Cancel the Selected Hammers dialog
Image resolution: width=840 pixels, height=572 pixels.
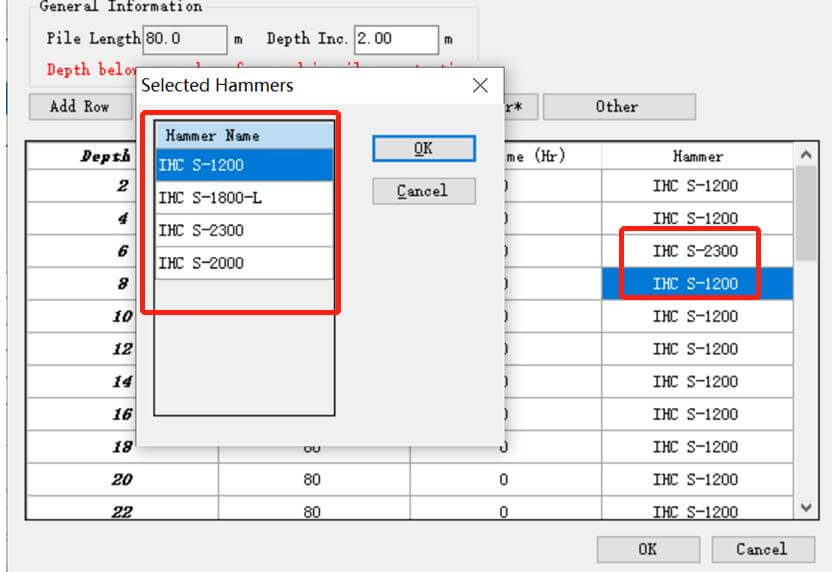click(424, 191)
